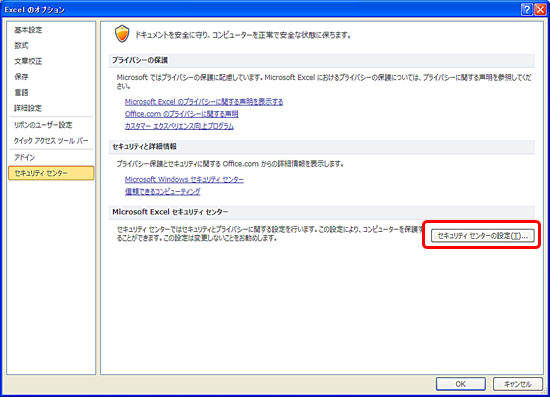Click the help question mark icon
The image size is (550, 397).
(526, 9)
